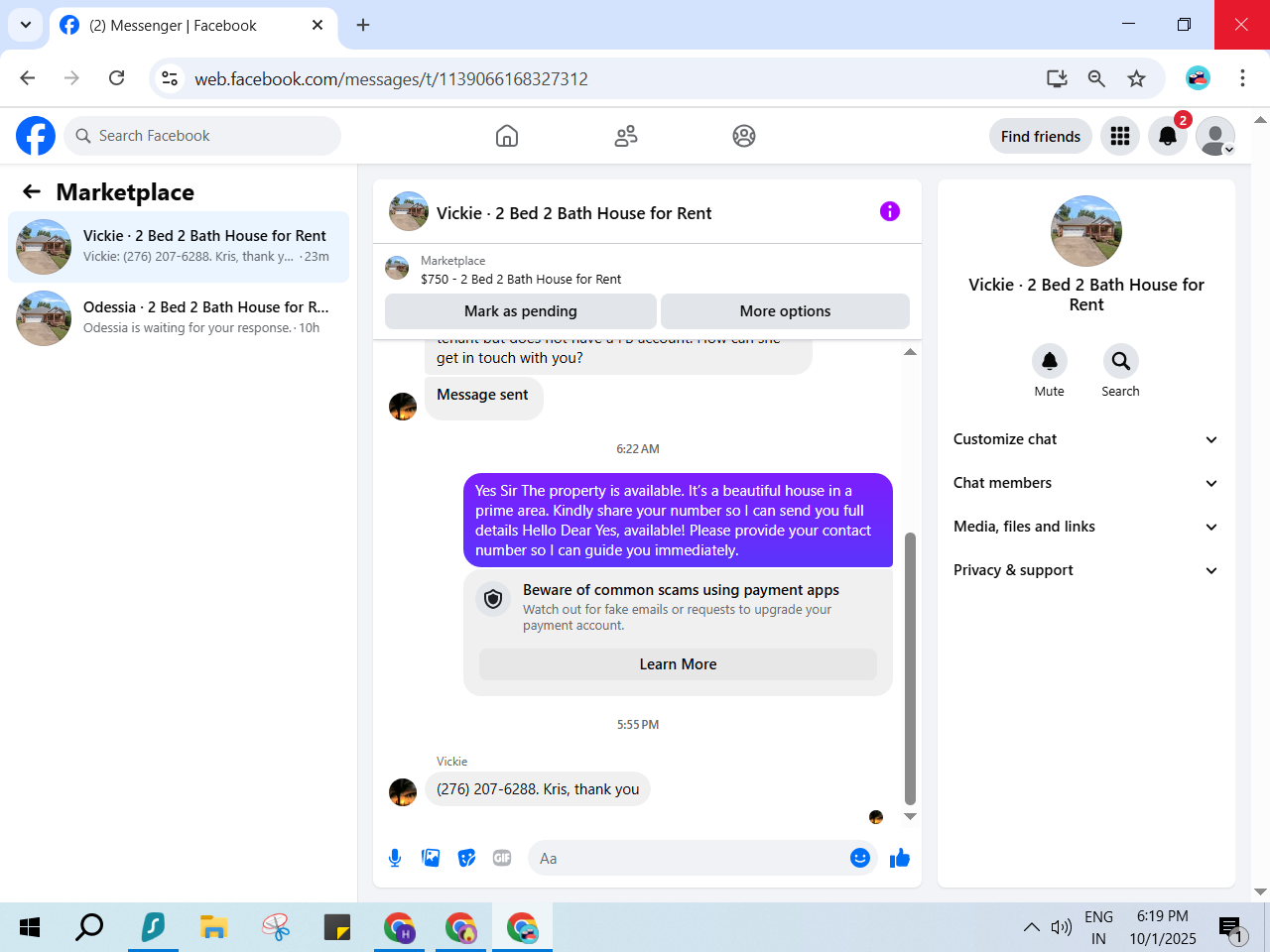This screenshot has height=952, width=1270.
Task: Open the Friends icon in top navigation
Action: 626,136
